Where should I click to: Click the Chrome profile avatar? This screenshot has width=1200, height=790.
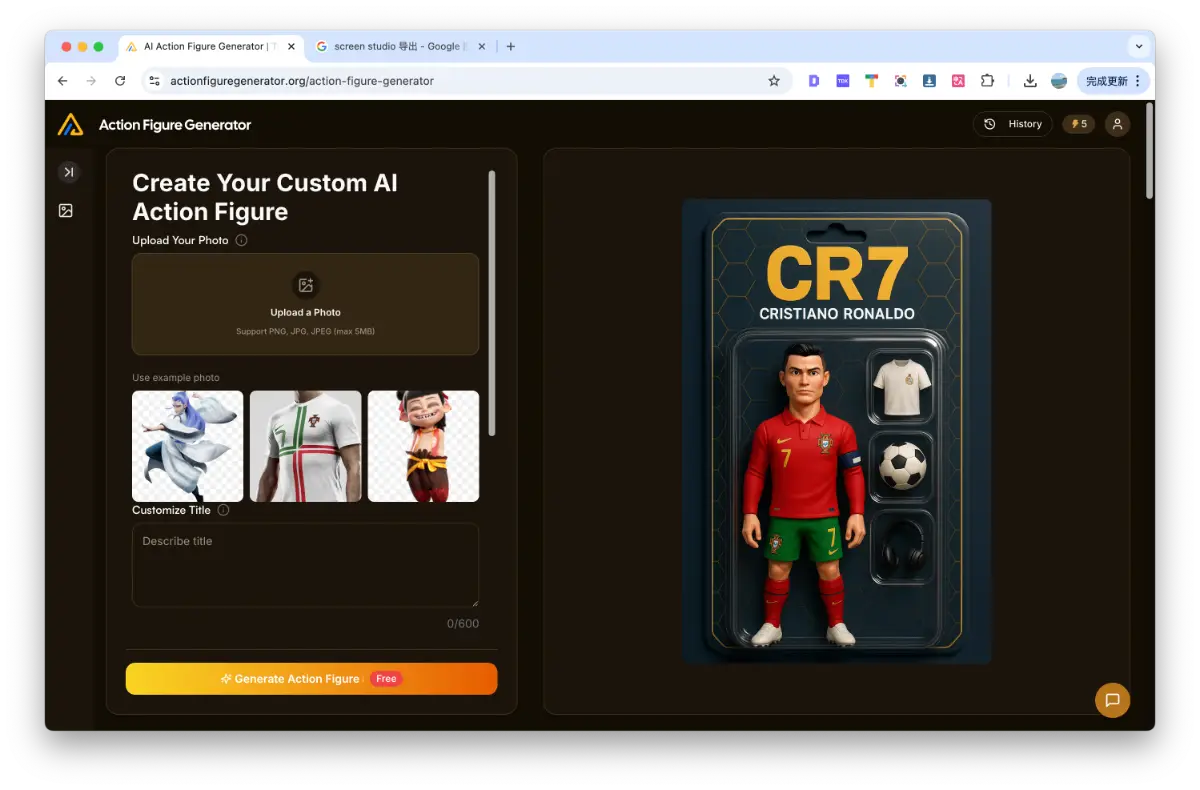coord(1059,81)
